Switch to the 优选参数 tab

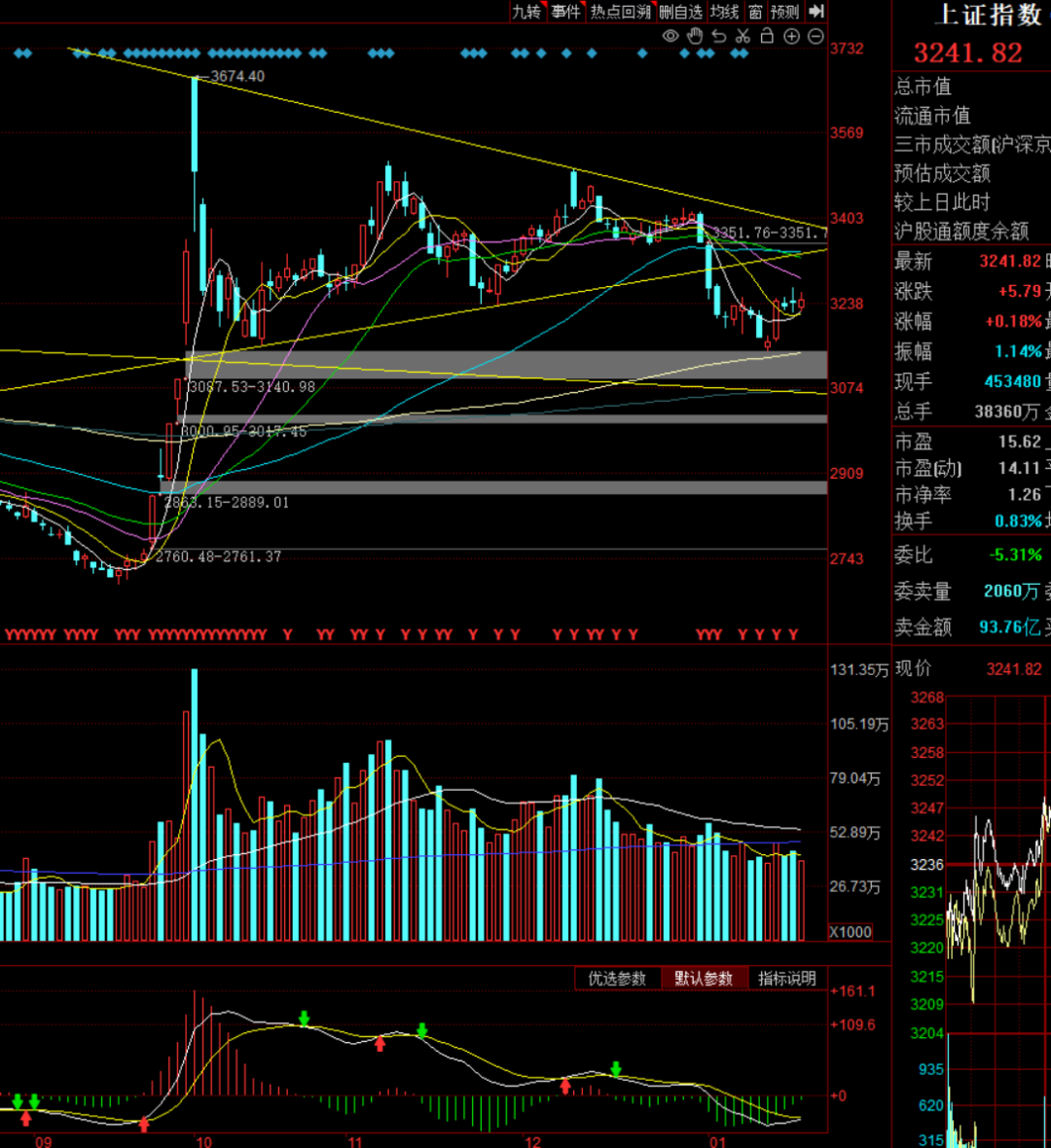617,979
